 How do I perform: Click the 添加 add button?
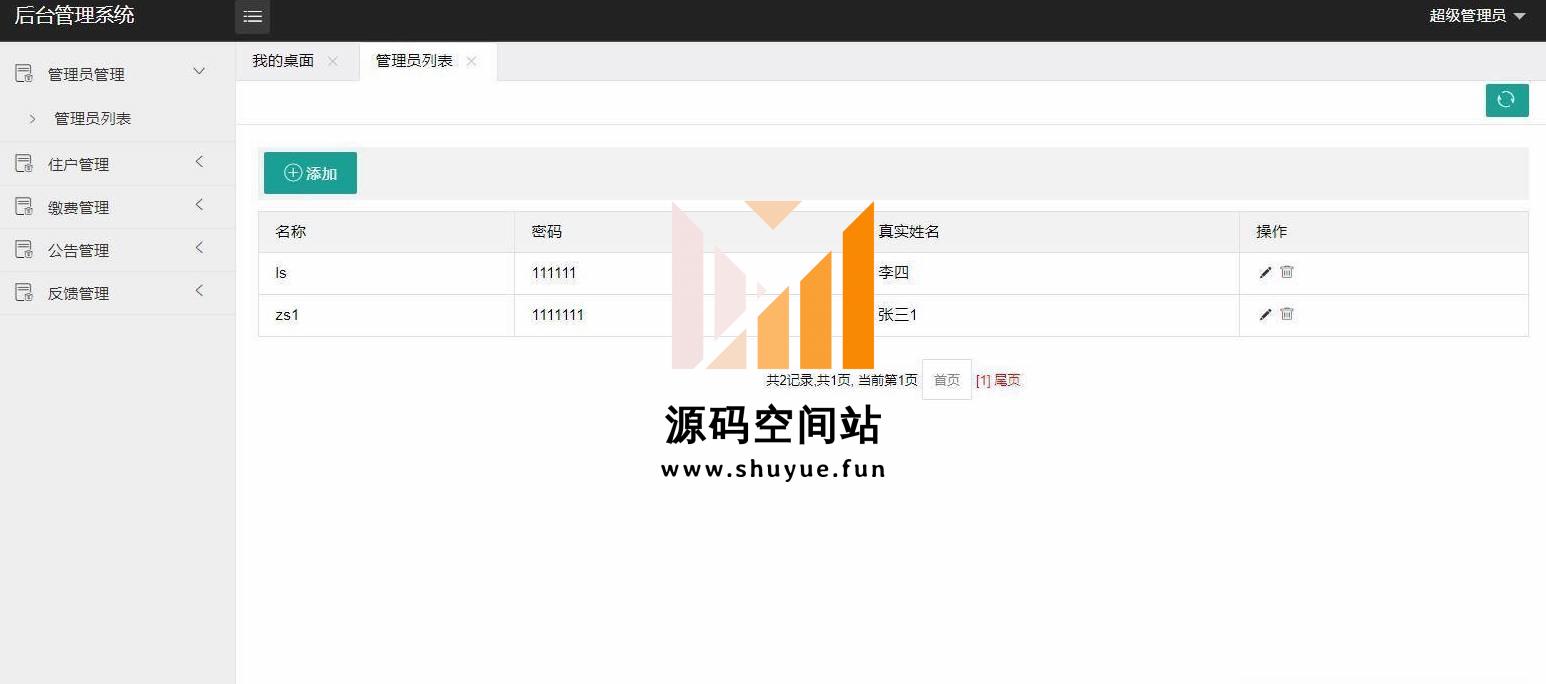[x=310, y=173]
